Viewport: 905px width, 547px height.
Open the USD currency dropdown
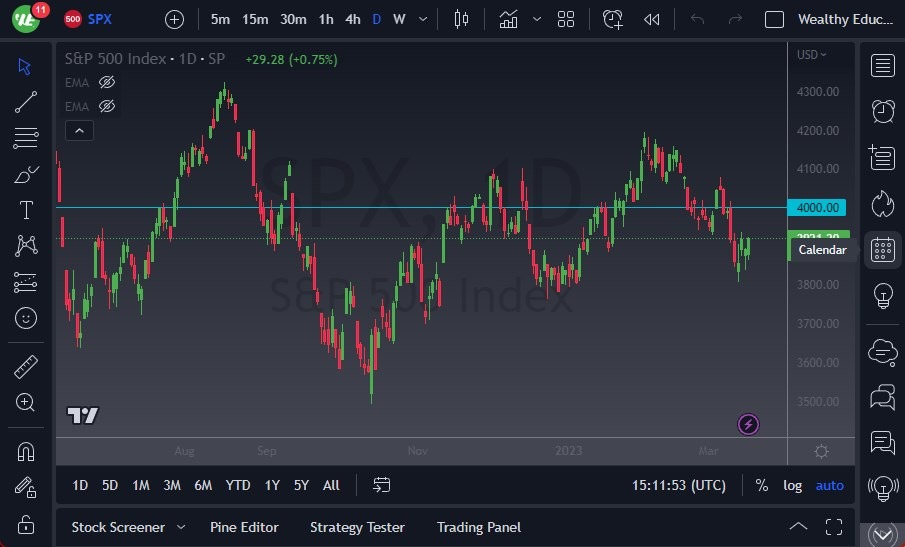click(x=810, y=55)
